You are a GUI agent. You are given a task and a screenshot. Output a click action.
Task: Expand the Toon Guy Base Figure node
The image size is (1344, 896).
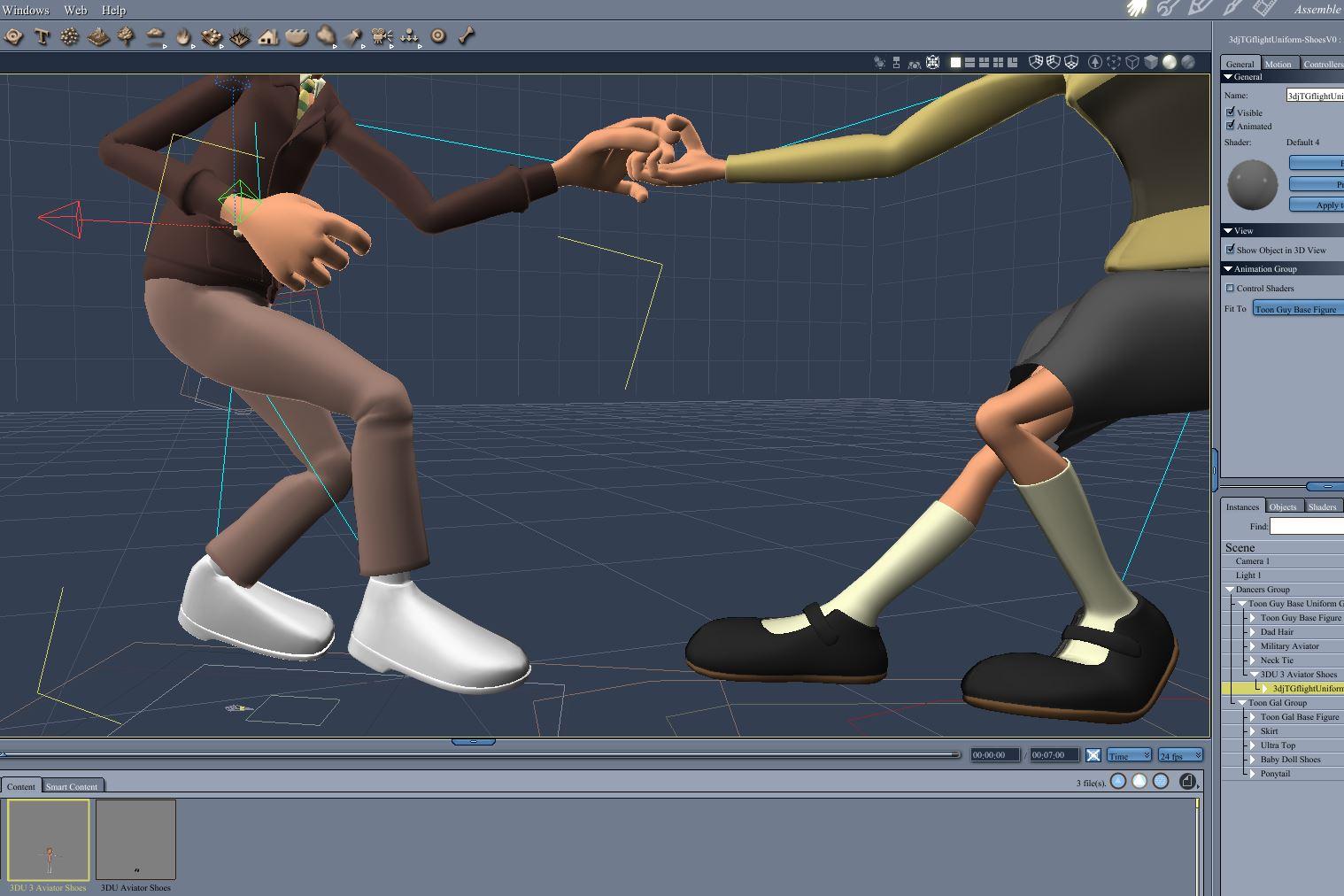(x=1253, y=618)
